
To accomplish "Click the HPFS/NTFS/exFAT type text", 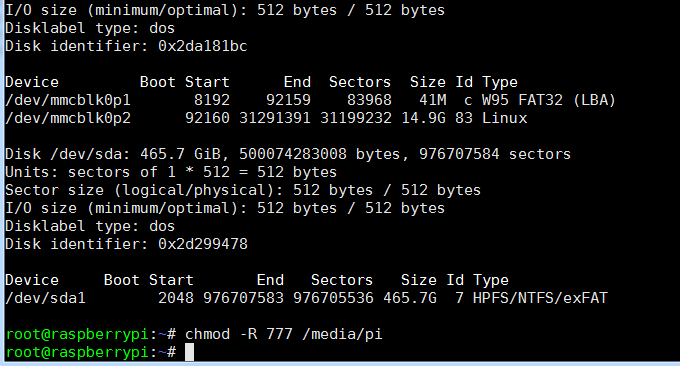I will [540, 298].
